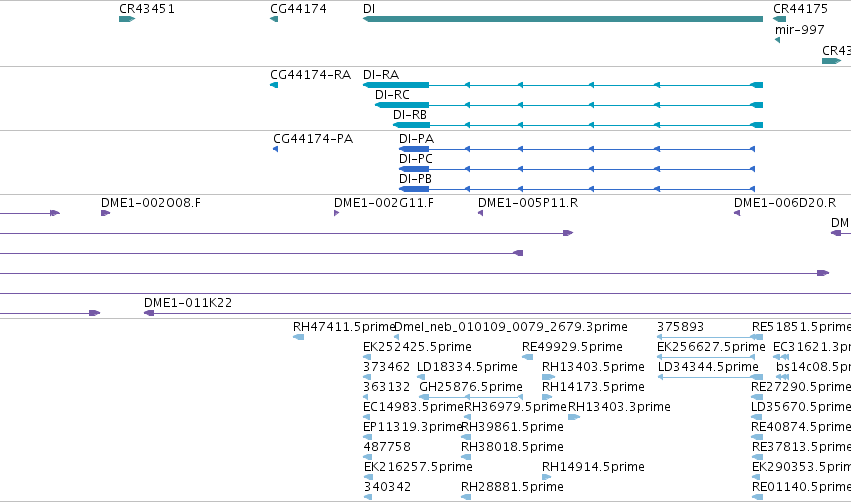The height and width of the screenshot is (502, 851).
Task: Click the RH13403.5prime EST label
Action: [x=593, y=366]
